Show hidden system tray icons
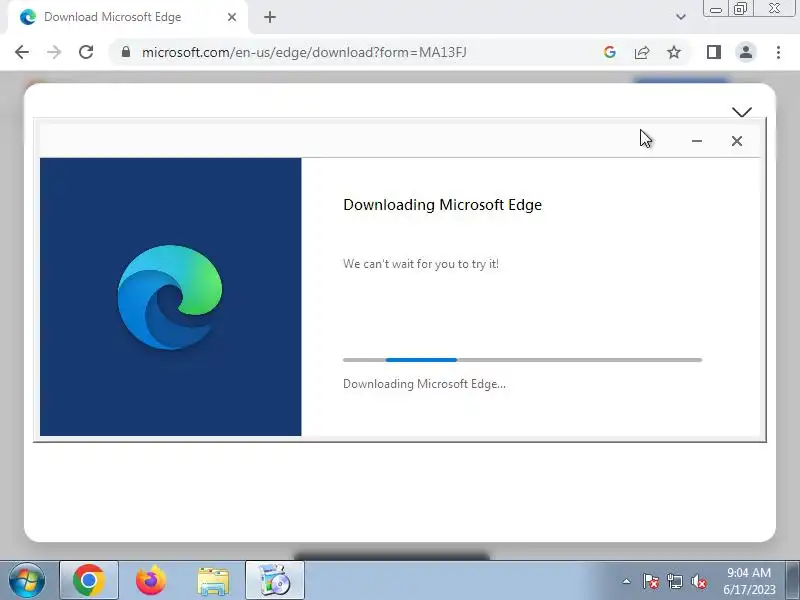The height and width of the screenshot is (600, 800). pyautogui.click(x=626, y=581)
